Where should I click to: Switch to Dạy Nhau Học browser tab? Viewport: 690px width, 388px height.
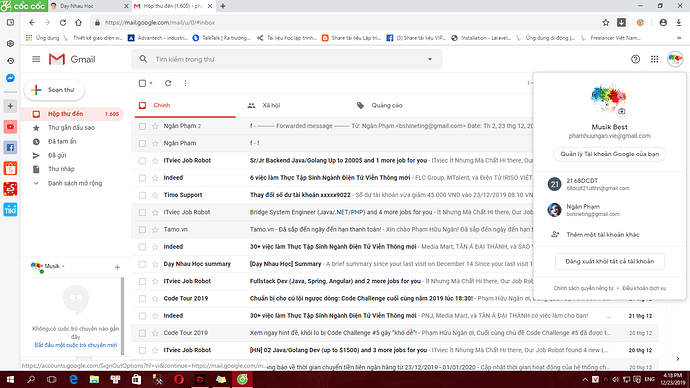tap(89, 6)
